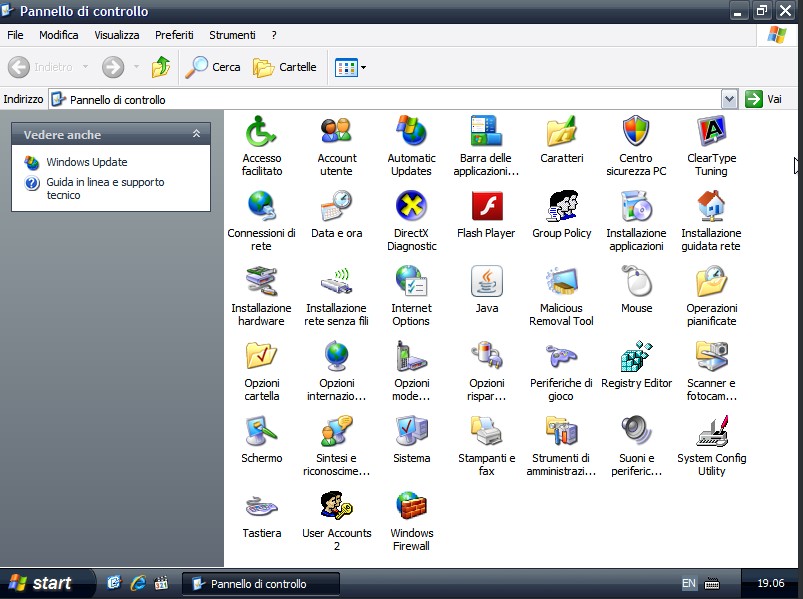
Task: Open the DirectX Diagnostic tool
Action: (411, 221)
